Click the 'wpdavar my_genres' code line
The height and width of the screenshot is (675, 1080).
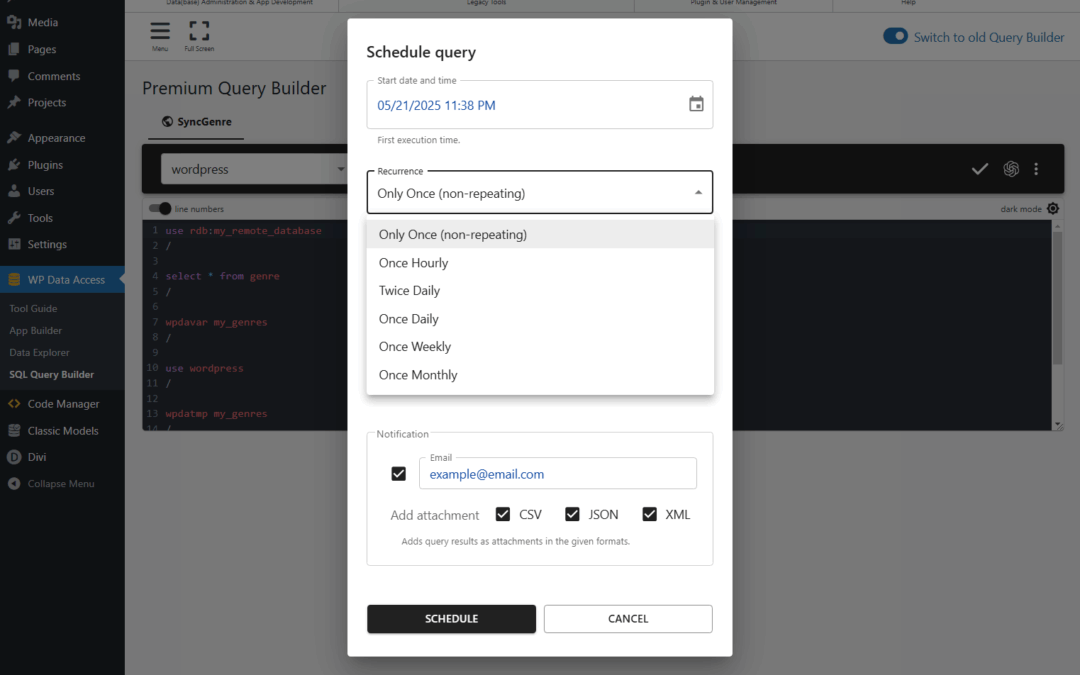tap(216, 322)
